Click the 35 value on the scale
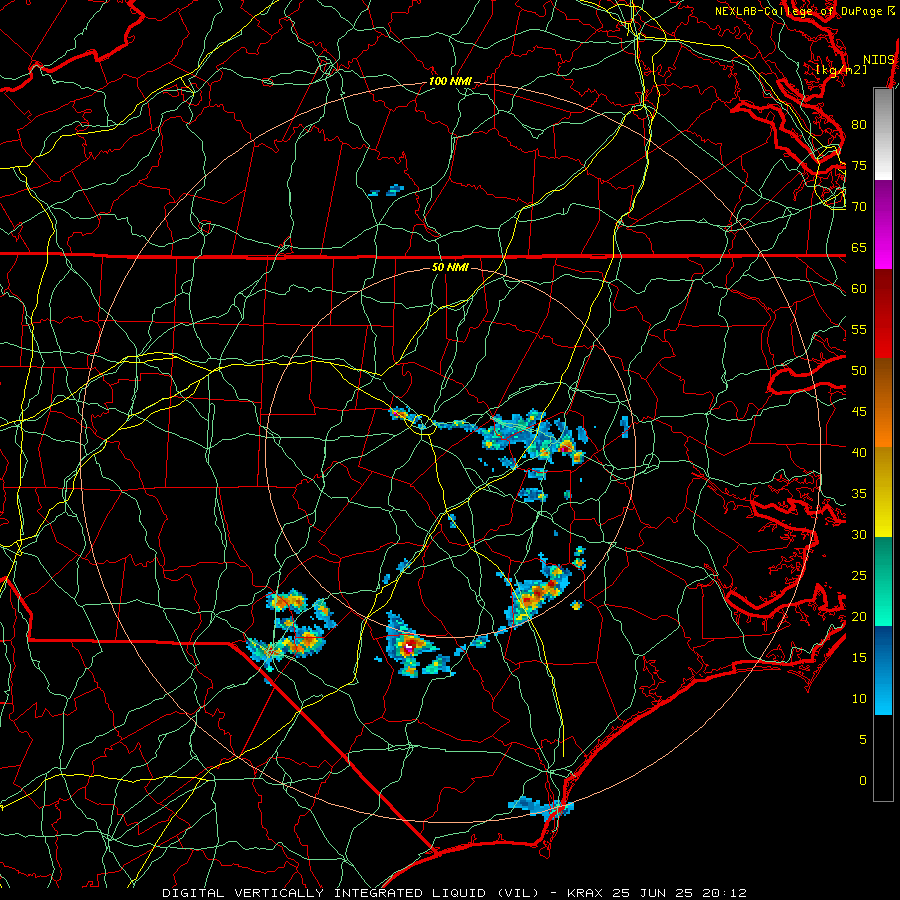Viewport: 900px width, 900px height. pos(859,494)
